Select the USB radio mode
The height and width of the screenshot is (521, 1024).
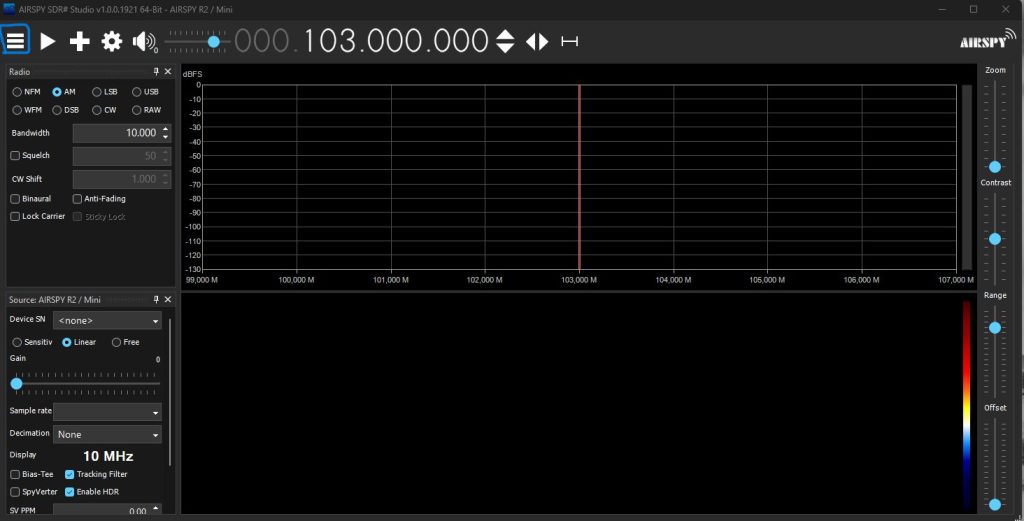tap(137, 92)
